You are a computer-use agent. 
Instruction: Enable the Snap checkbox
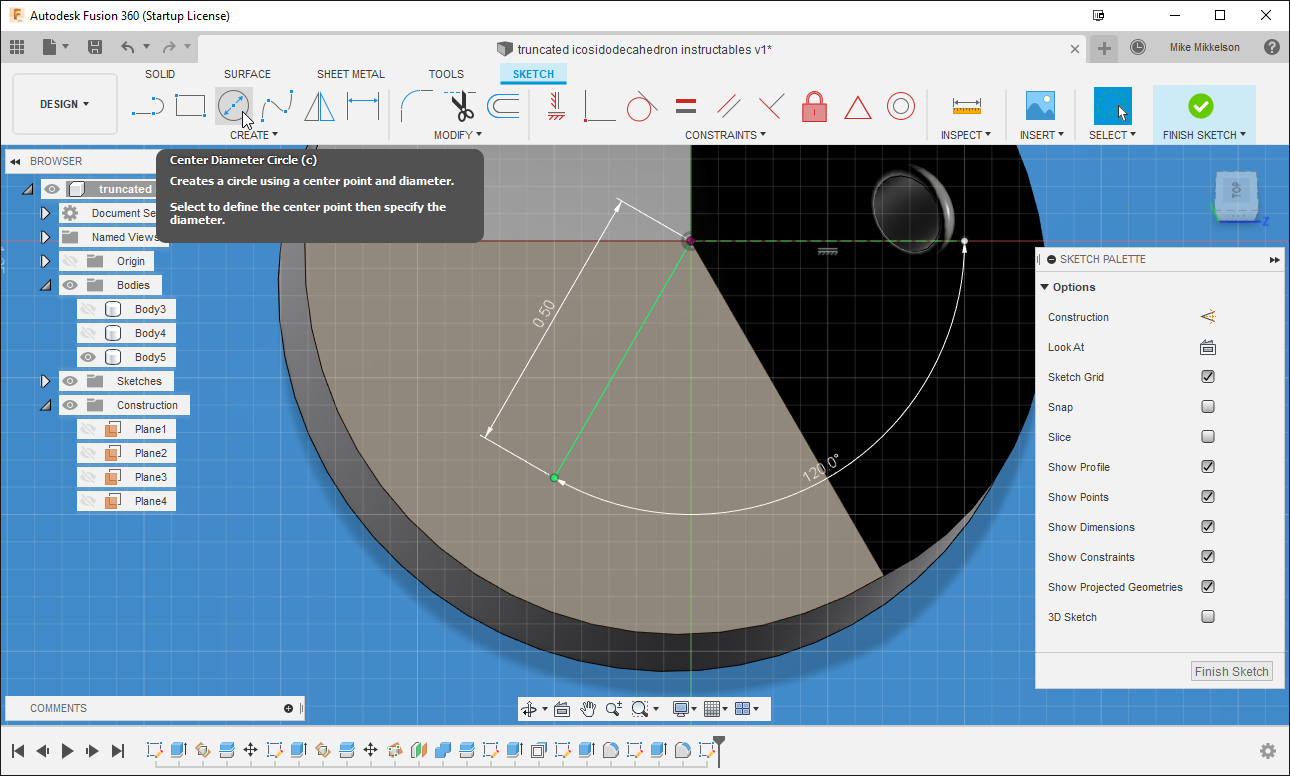pos(1207,407)
